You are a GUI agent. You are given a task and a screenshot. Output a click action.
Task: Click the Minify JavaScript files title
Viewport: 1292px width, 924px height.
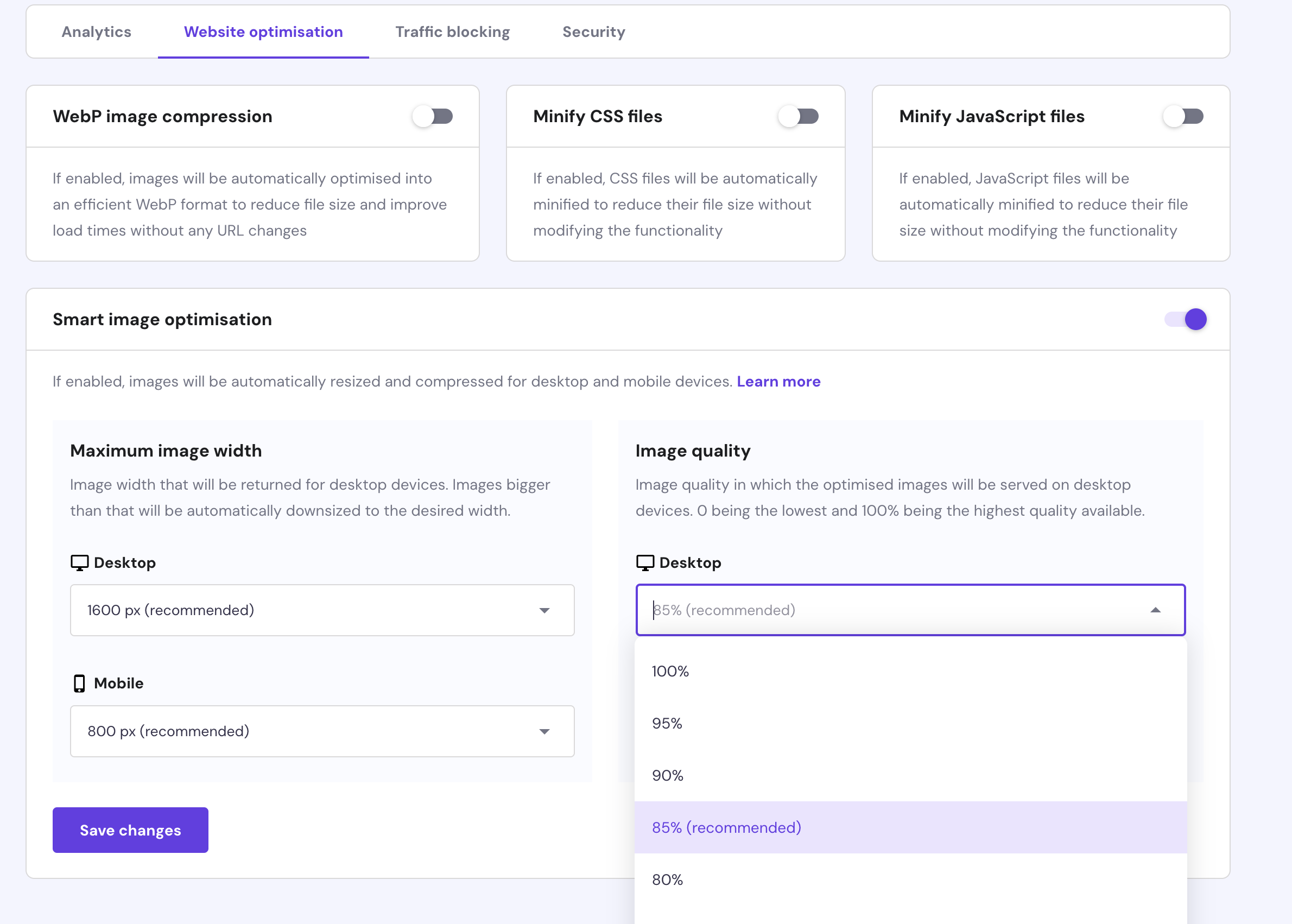click(x=992, y=117)
